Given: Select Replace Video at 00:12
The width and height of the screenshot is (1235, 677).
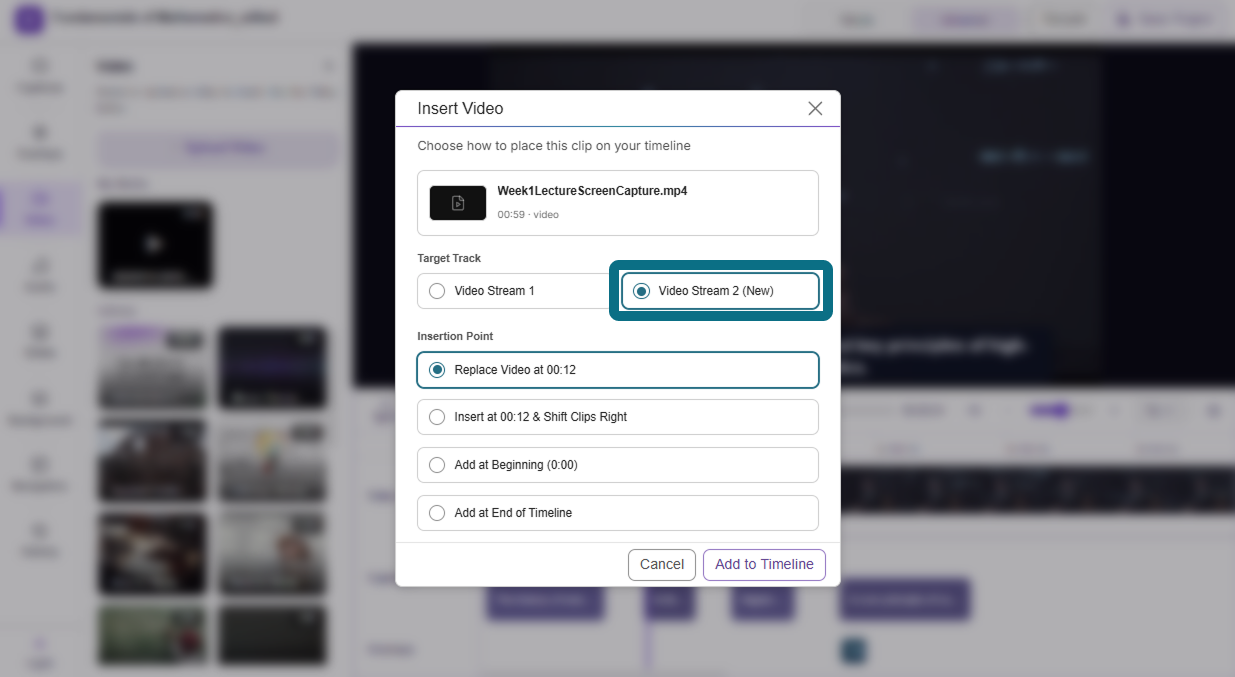Looking at the screenshot, I should pos(618,370).
